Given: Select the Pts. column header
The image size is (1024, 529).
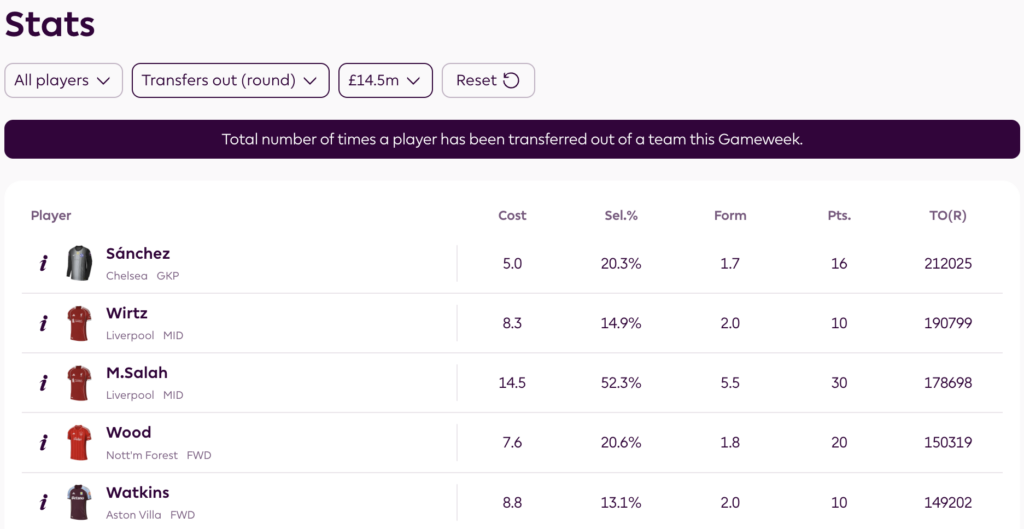Looking at the screenshot, I should click(839, 216).
